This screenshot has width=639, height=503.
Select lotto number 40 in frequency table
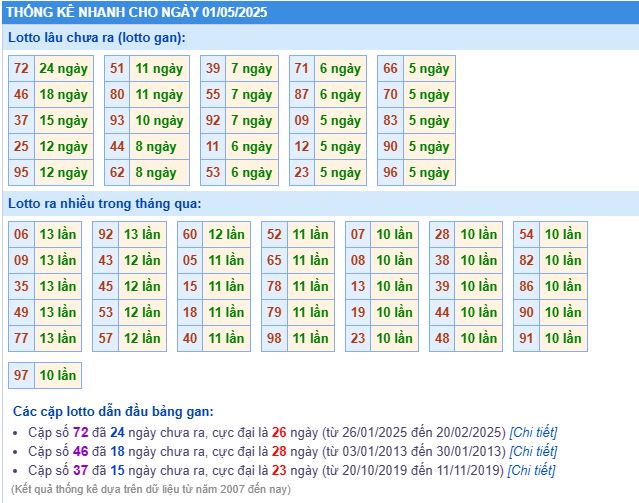coord(190,338)
